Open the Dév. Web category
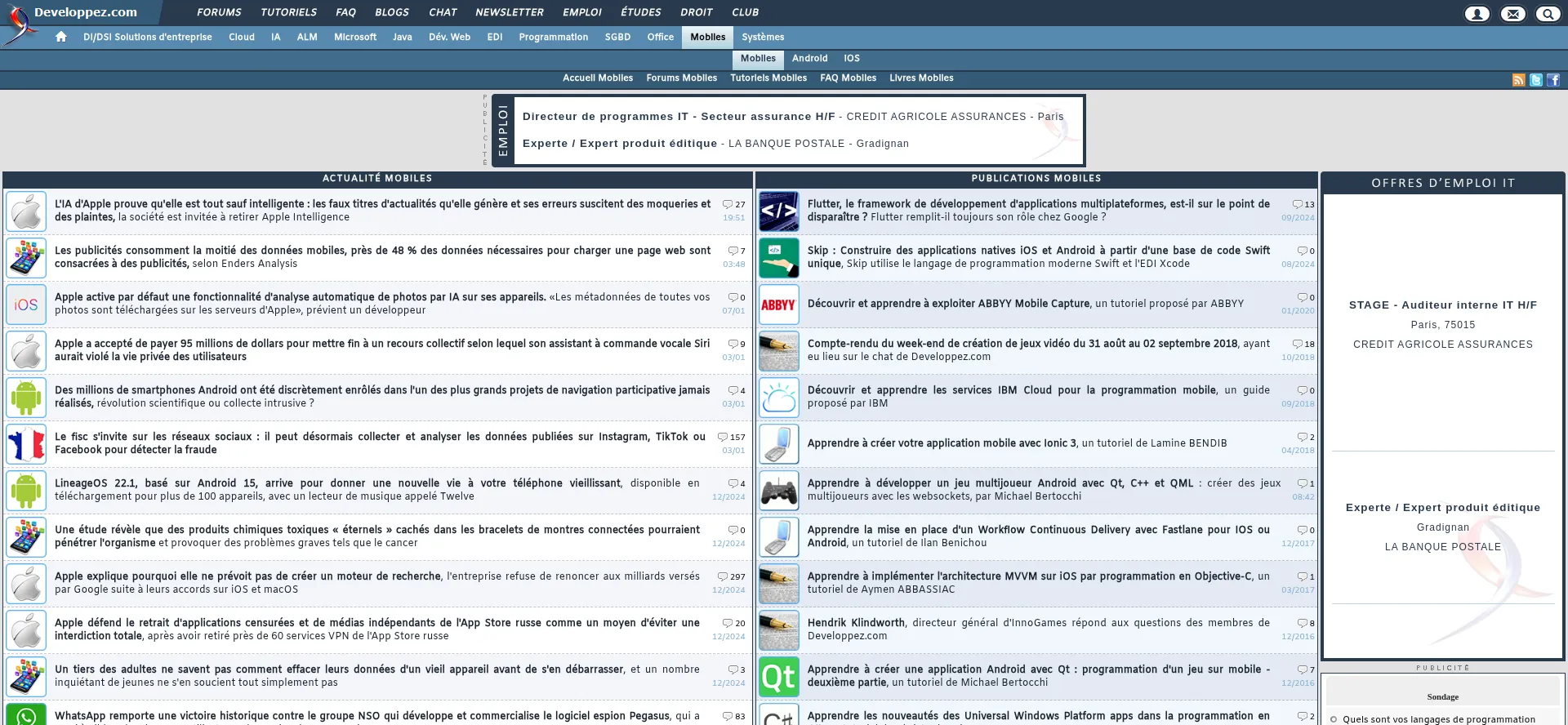This screenshot has width=1568, height=725. pos(449,37)
